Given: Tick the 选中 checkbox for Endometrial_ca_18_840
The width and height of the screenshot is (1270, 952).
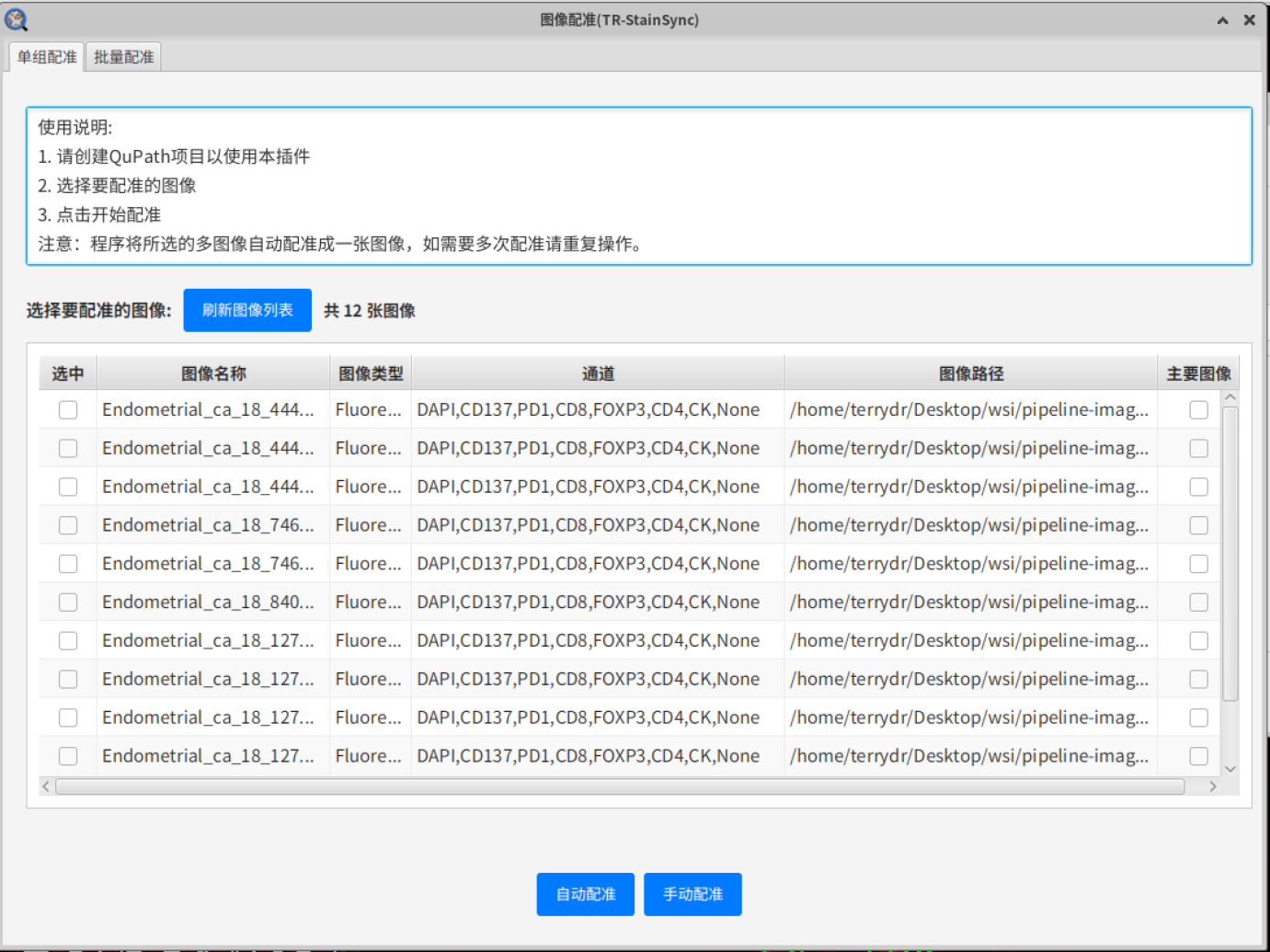Looking at the screenshot, I should click(x=68, y=602).
